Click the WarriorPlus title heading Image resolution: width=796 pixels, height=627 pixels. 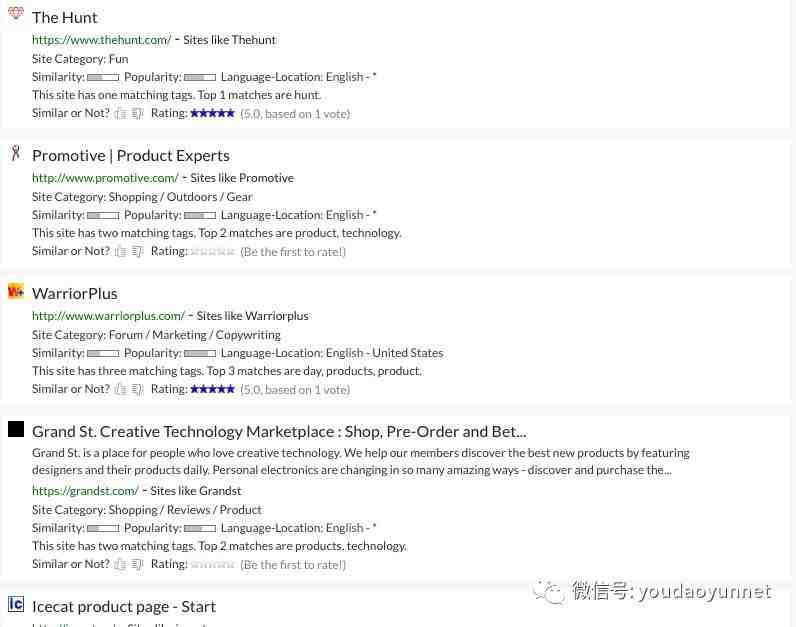pyautogui.click(x=75, y=293)
